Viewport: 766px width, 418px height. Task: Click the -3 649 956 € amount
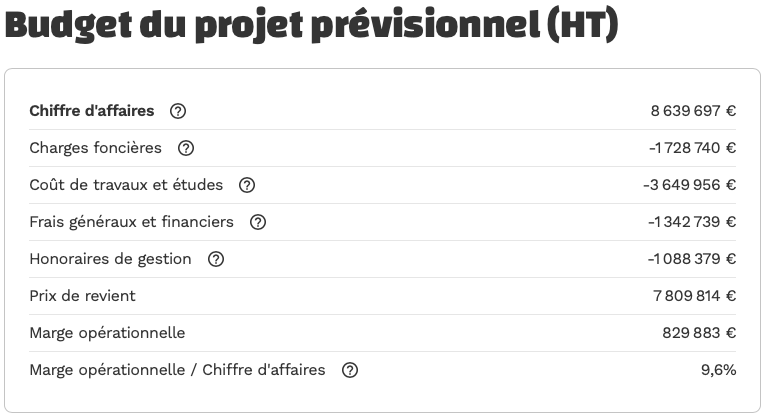(689, 185)
